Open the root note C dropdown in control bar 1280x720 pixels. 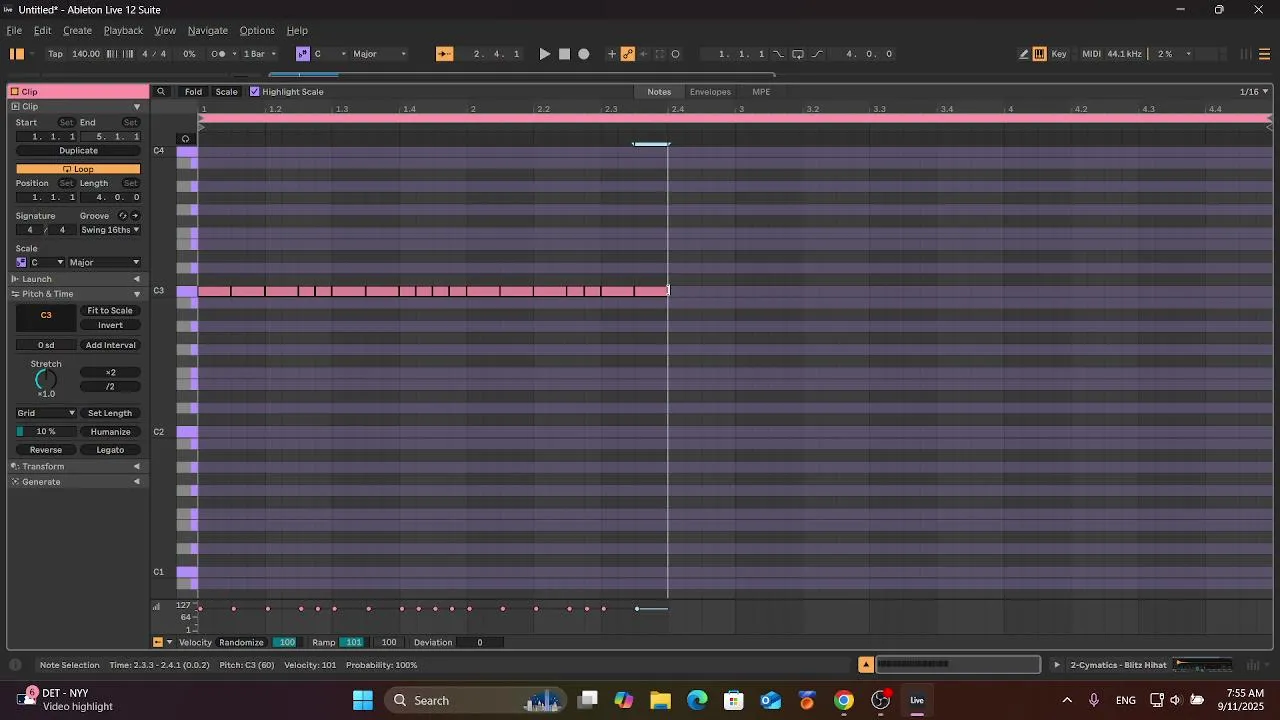[330, 54]
